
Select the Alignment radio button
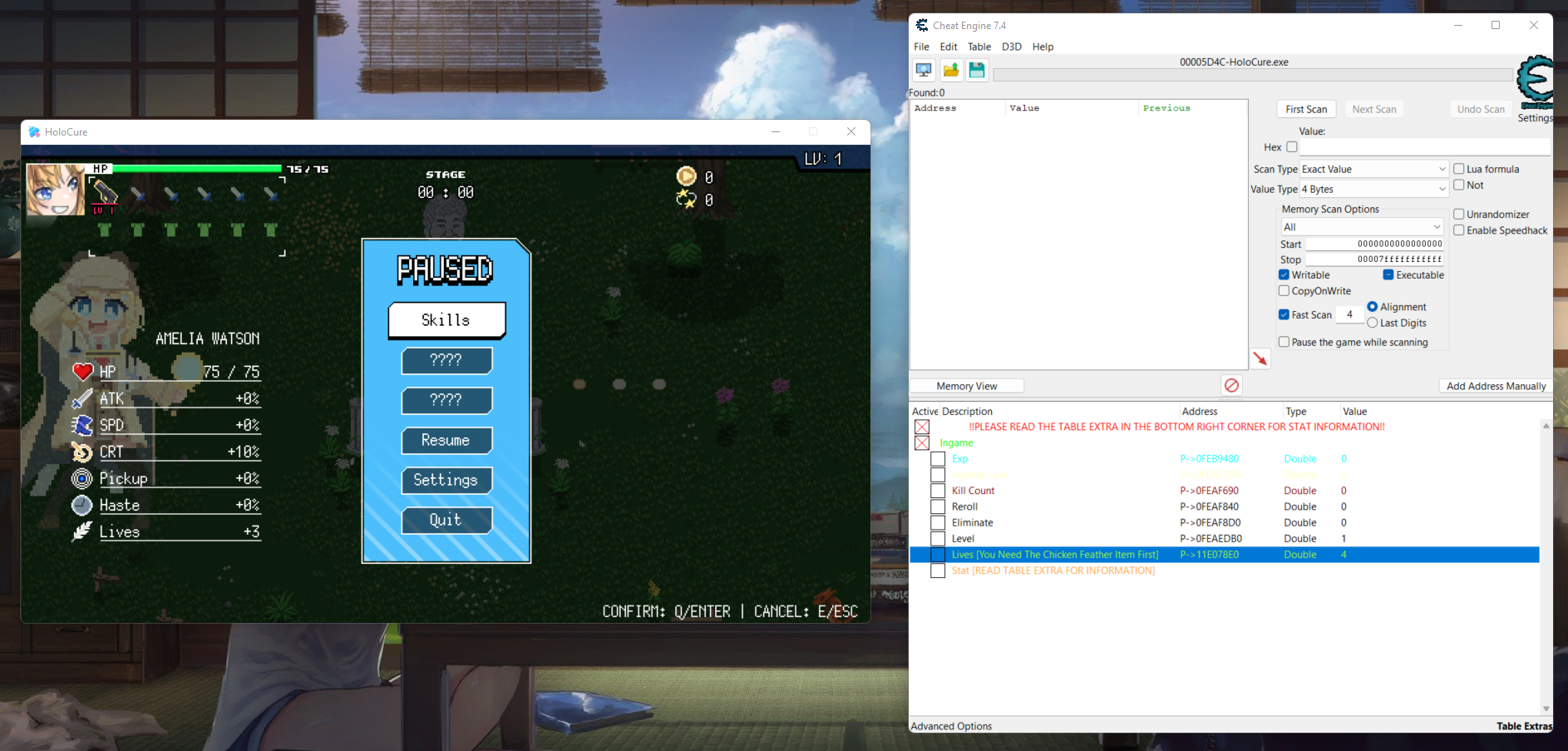click(1373, 307)
